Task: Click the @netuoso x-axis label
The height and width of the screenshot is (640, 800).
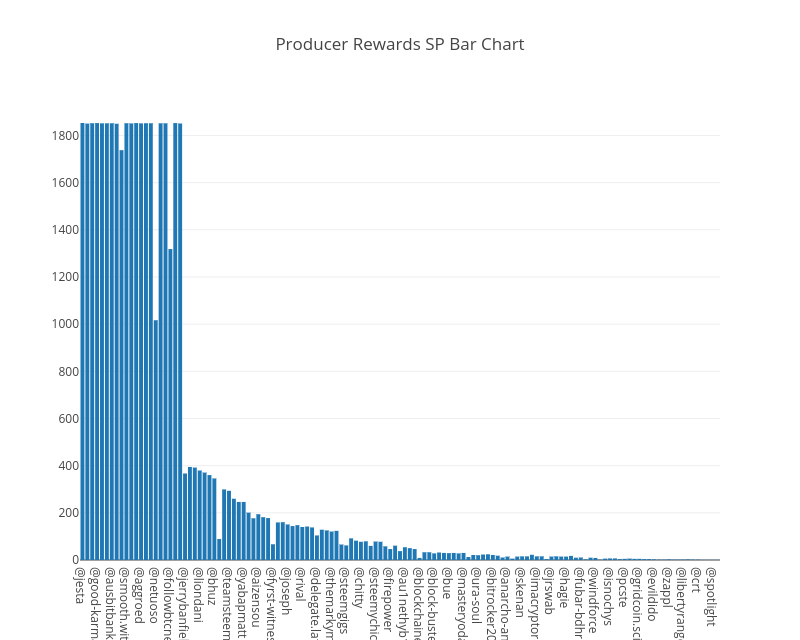Action: [154, 596]
